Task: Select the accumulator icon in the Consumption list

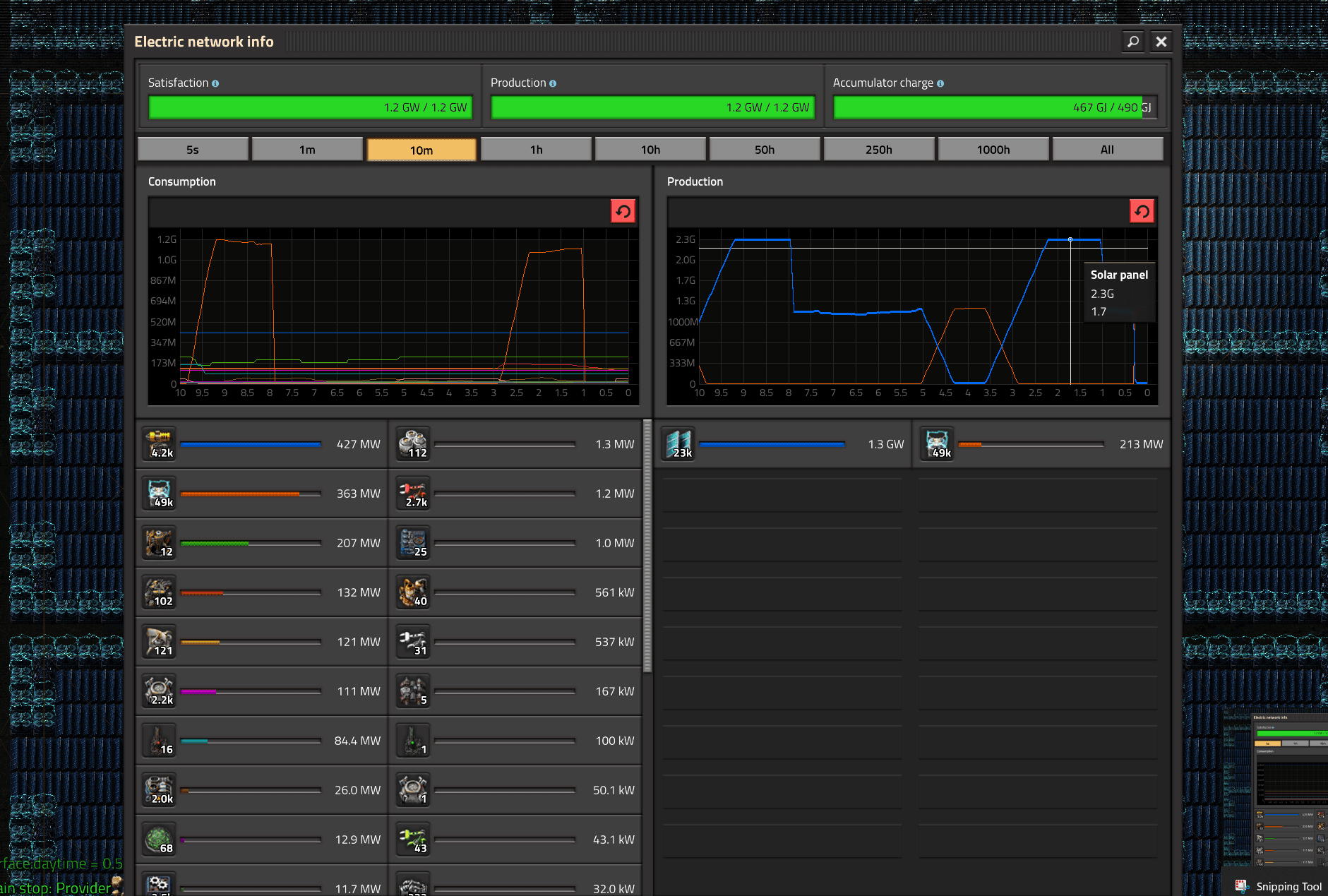Action: [159, 494]
